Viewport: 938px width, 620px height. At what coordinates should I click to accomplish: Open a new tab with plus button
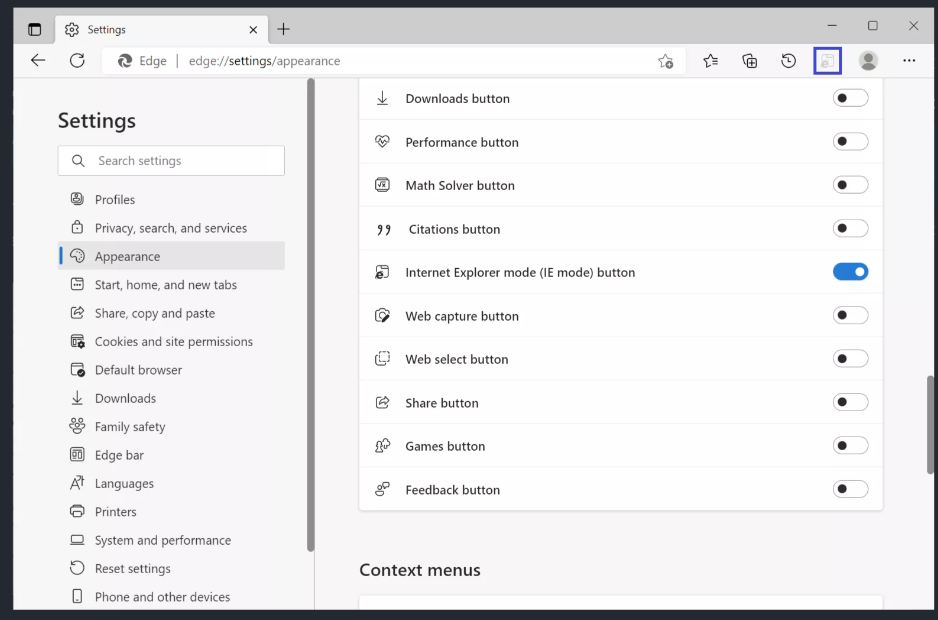pyautogui.click(x=283, y=29)
